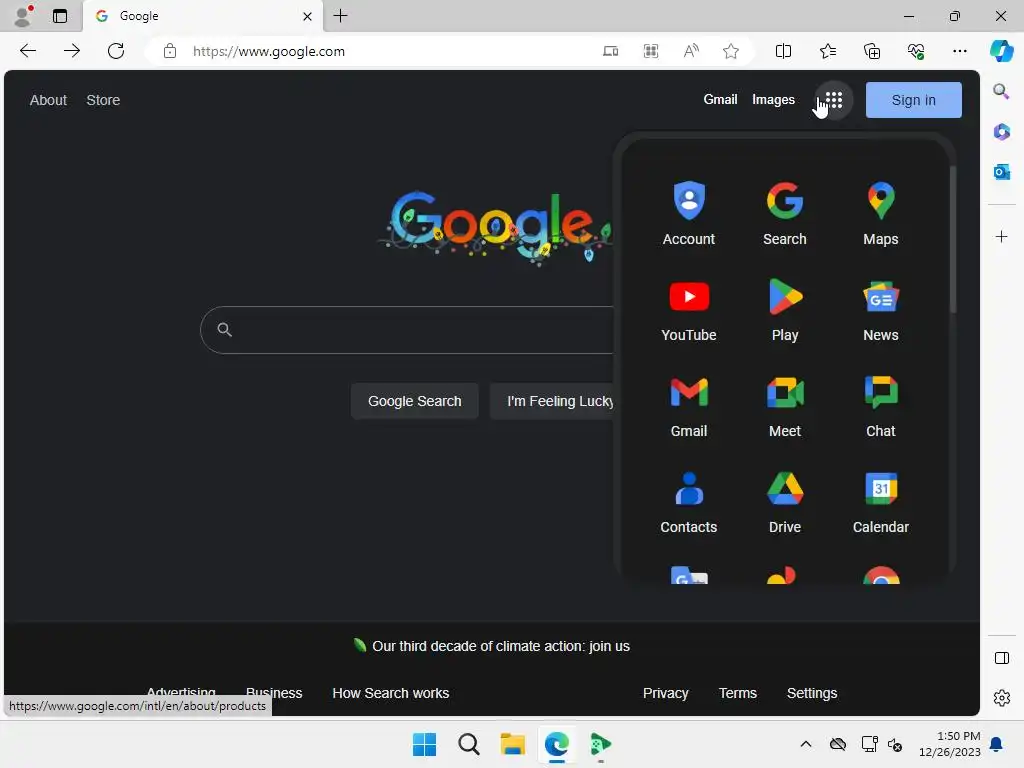Open the Account app in the apps panel
Screen dimensions: 1024x768
coord(688,213)
